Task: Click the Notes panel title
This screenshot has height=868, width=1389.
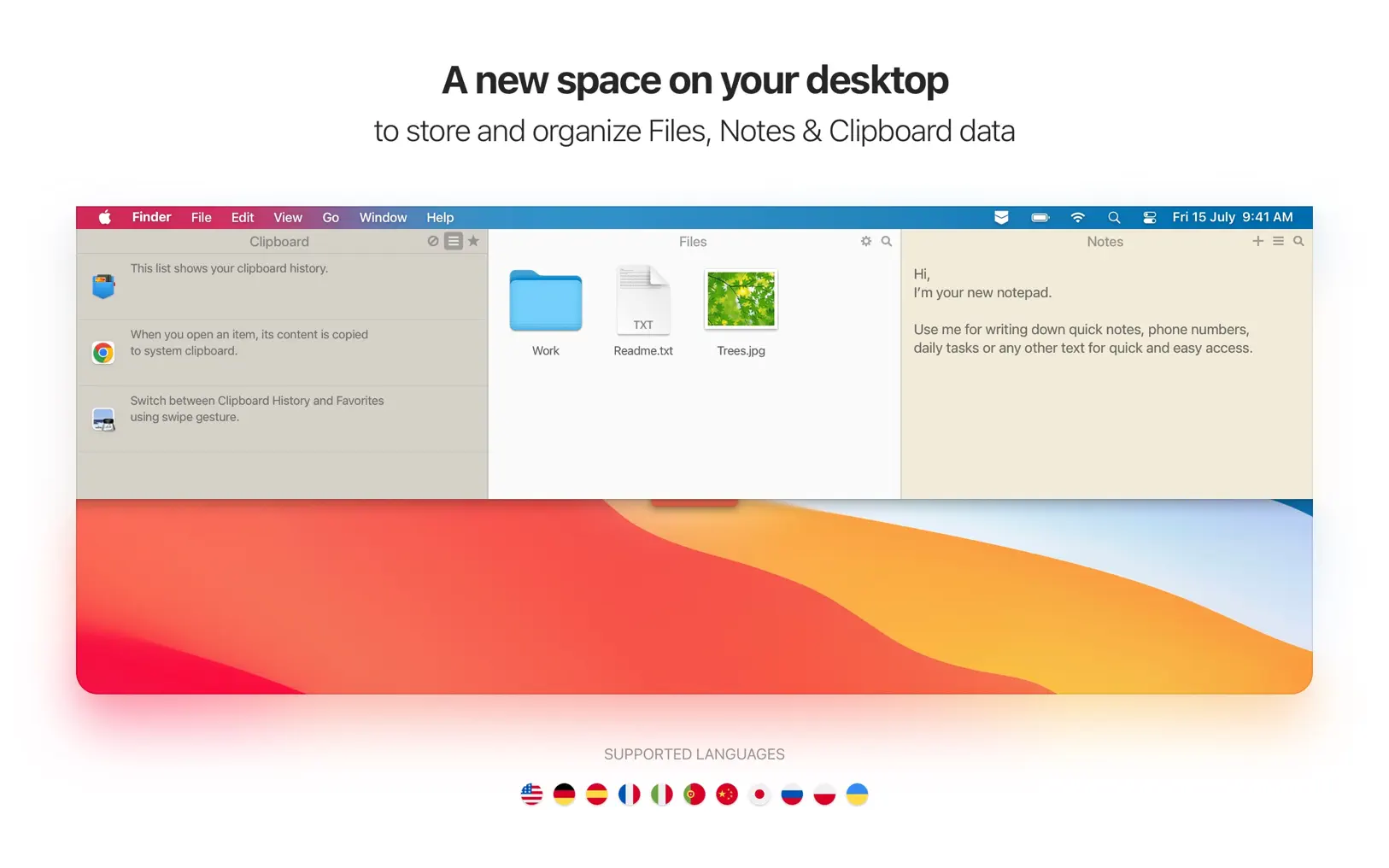Action: coord(1105,242)
